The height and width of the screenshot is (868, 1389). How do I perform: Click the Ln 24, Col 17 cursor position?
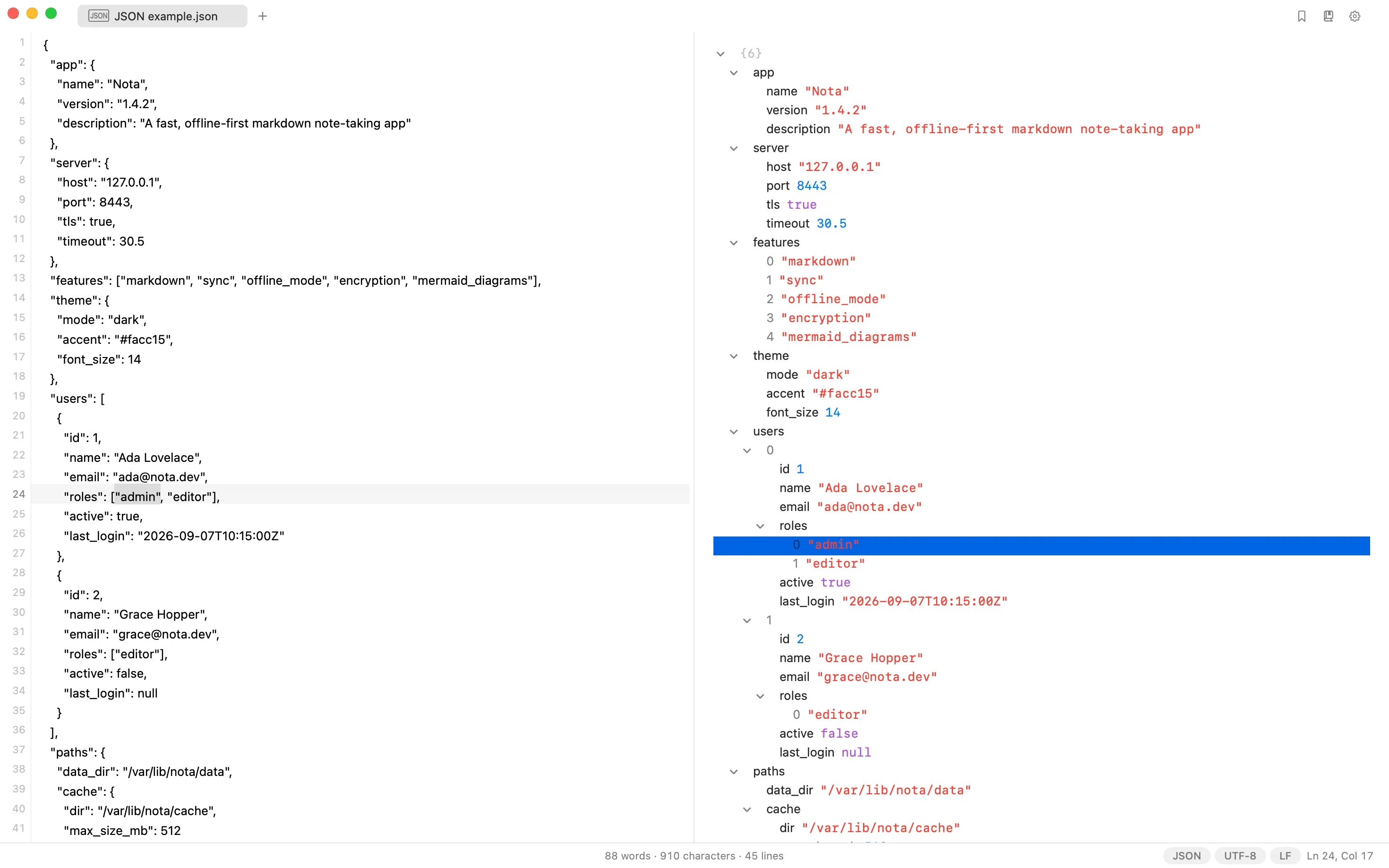point(1339,855)
